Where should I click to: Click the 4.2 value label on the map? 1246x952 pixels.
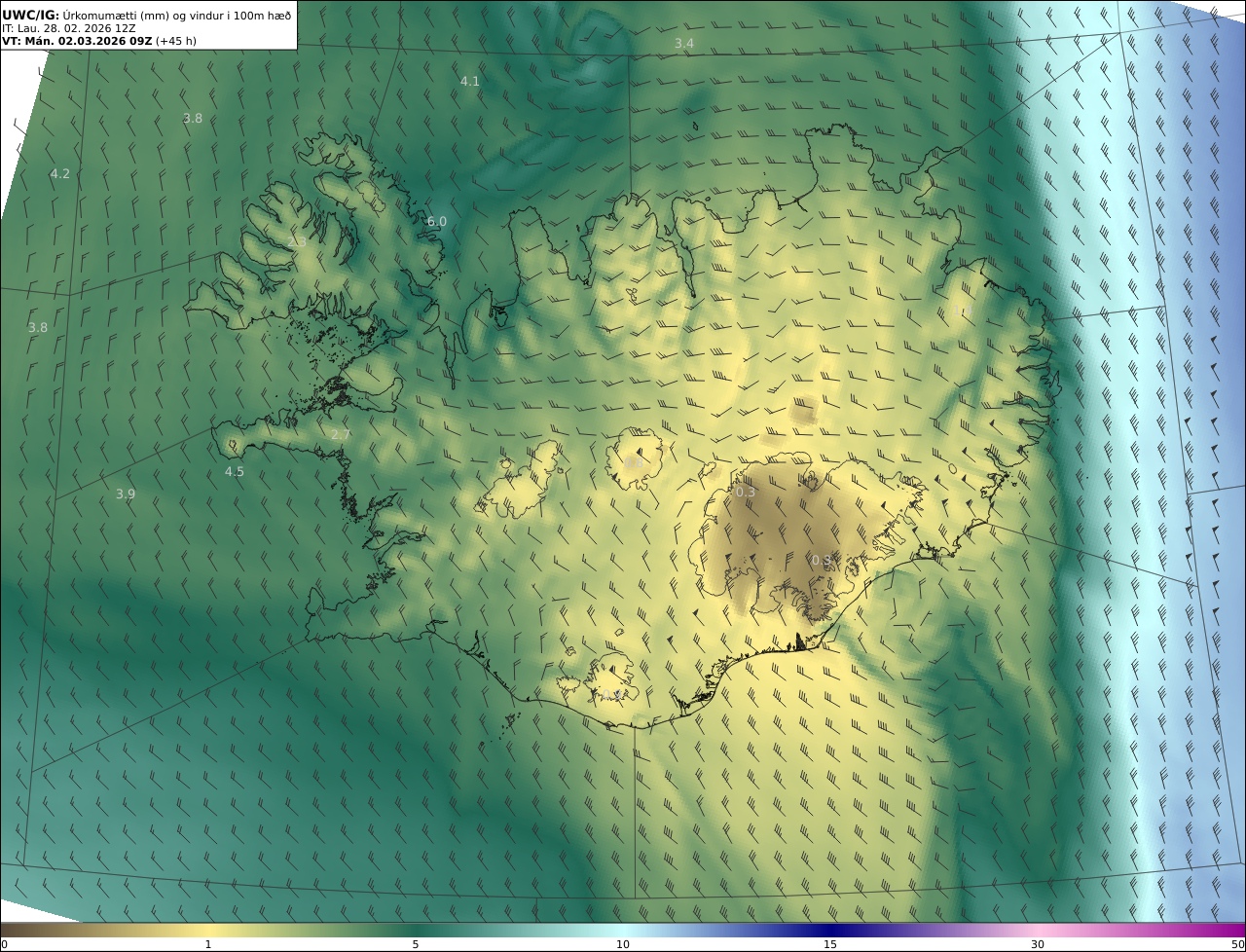tap(60, 173)
